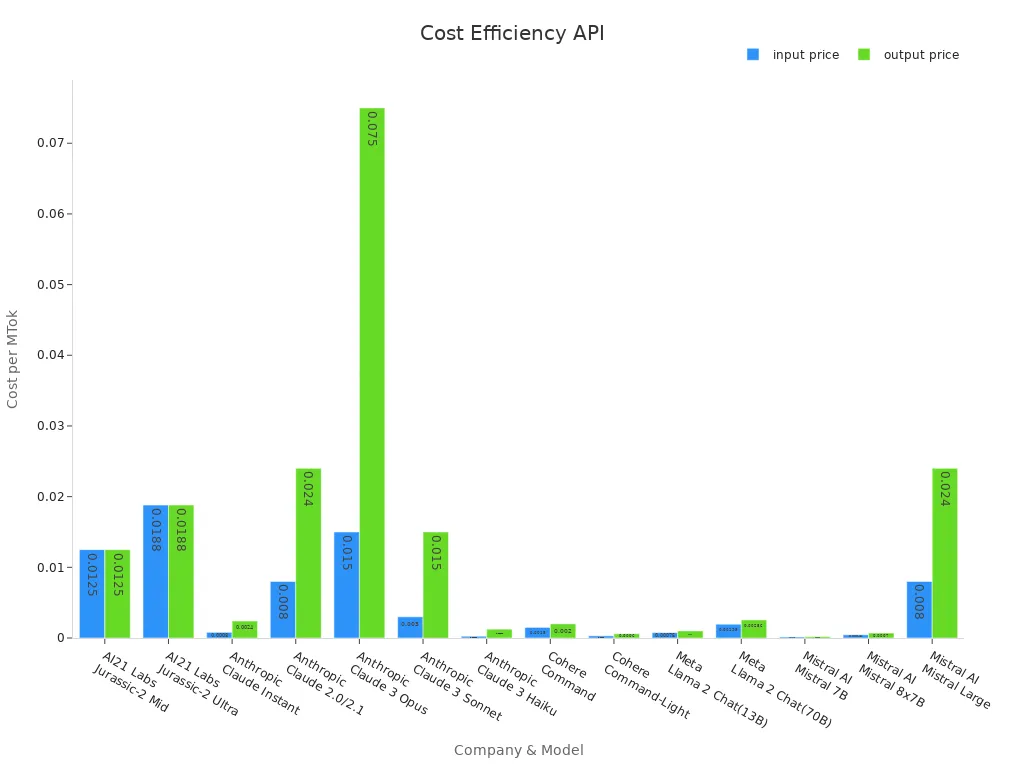Select the 'Cost Efficiency API' chart title
The image size is (1024, 768).
(x=512, y=33)
